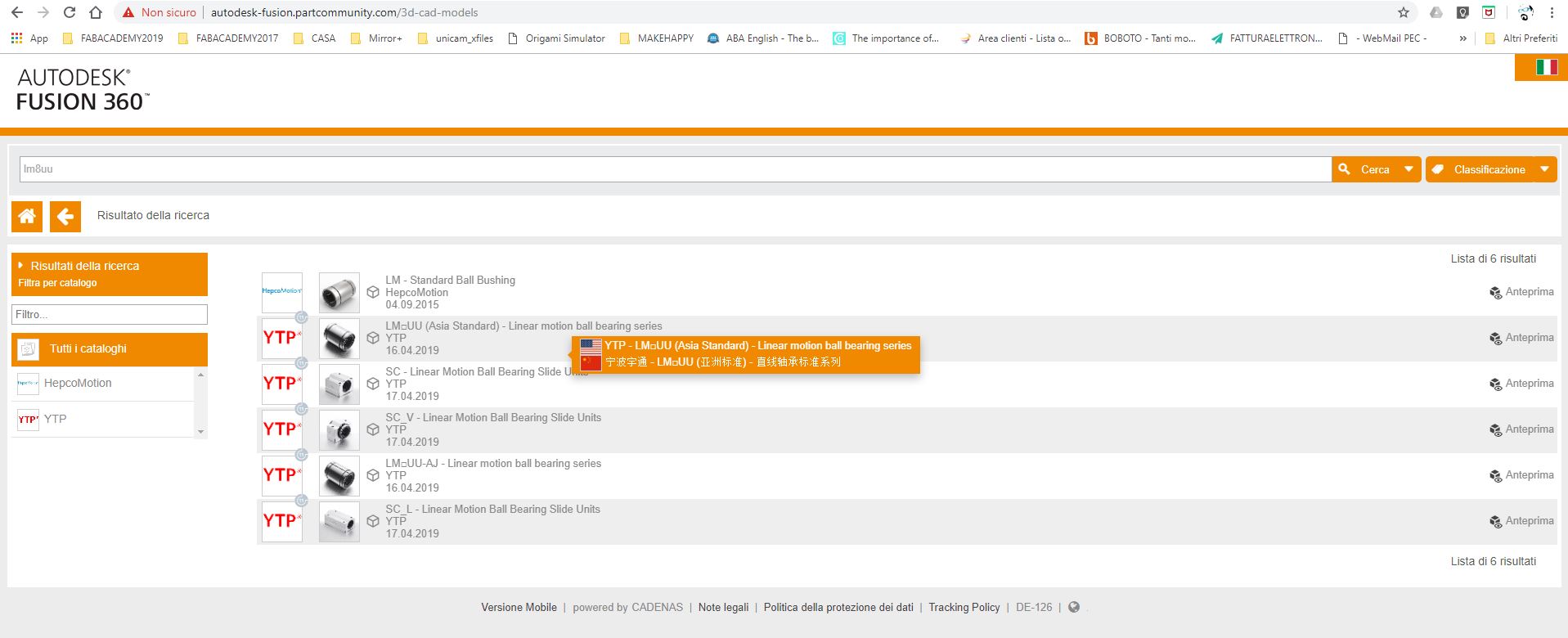Click the HepcoMotion logo in the first result row
1568x638 pixels.
[x=281, y=292]
